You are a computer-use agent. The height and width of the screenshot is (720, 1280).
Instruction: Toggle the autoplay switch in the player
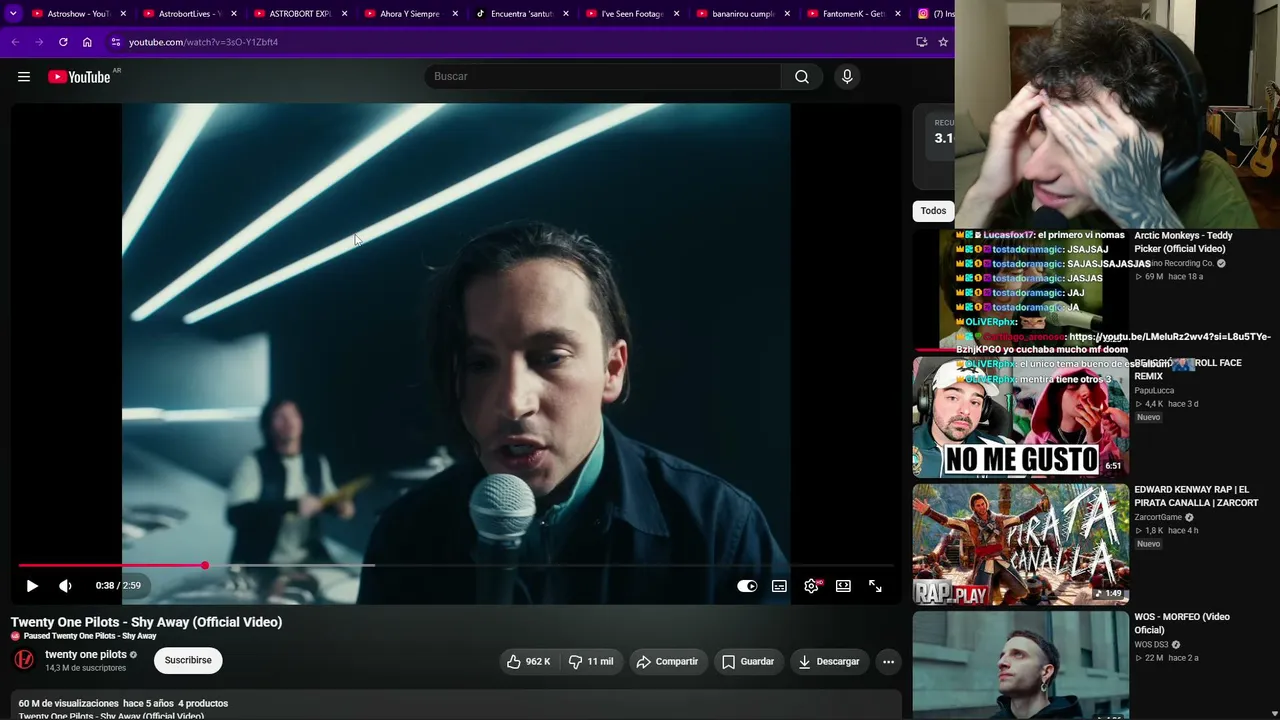click(747, 586)
